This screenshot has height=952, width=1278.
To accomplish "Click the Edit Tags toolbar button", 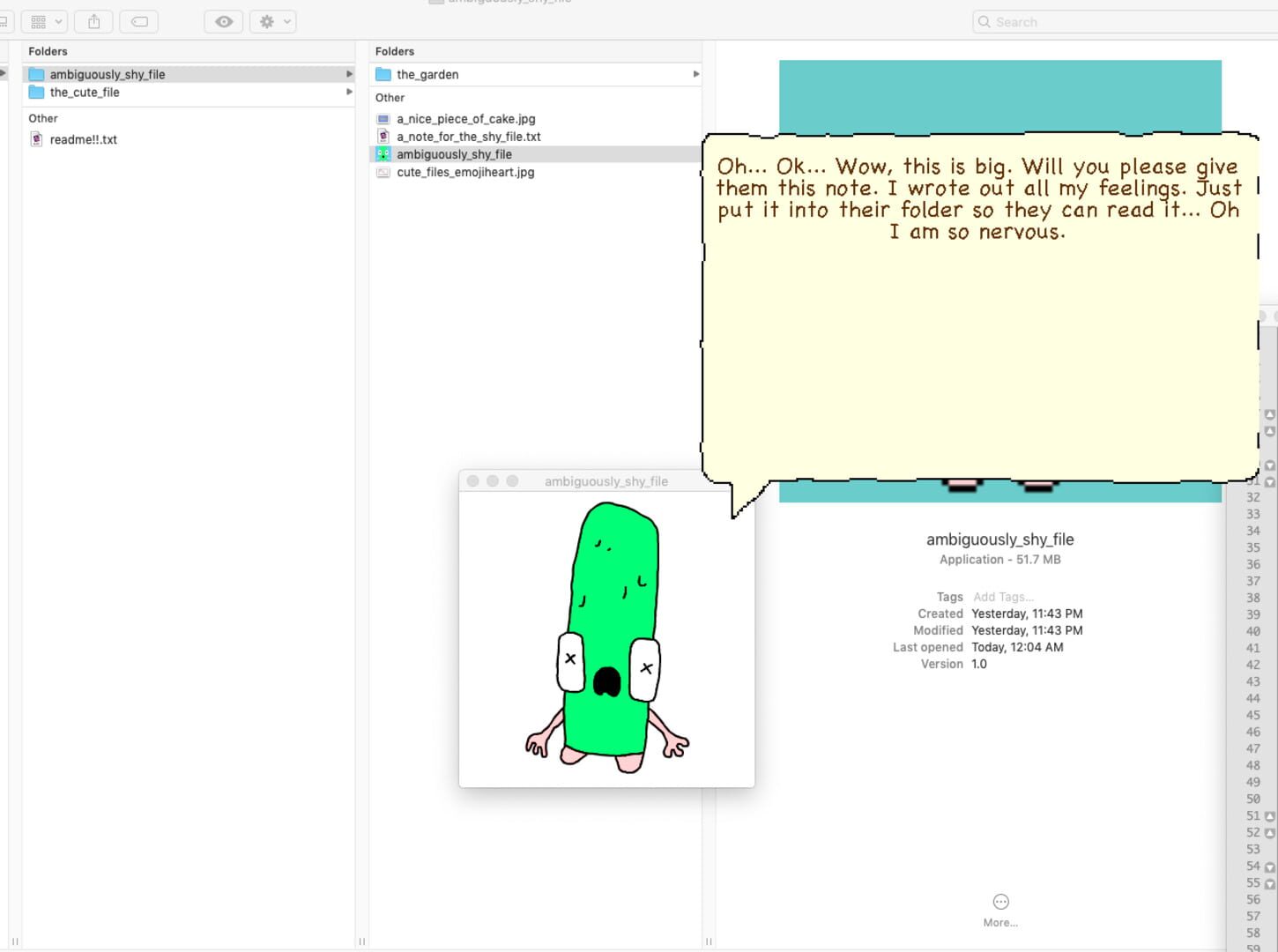I will [x=139, y=22].
